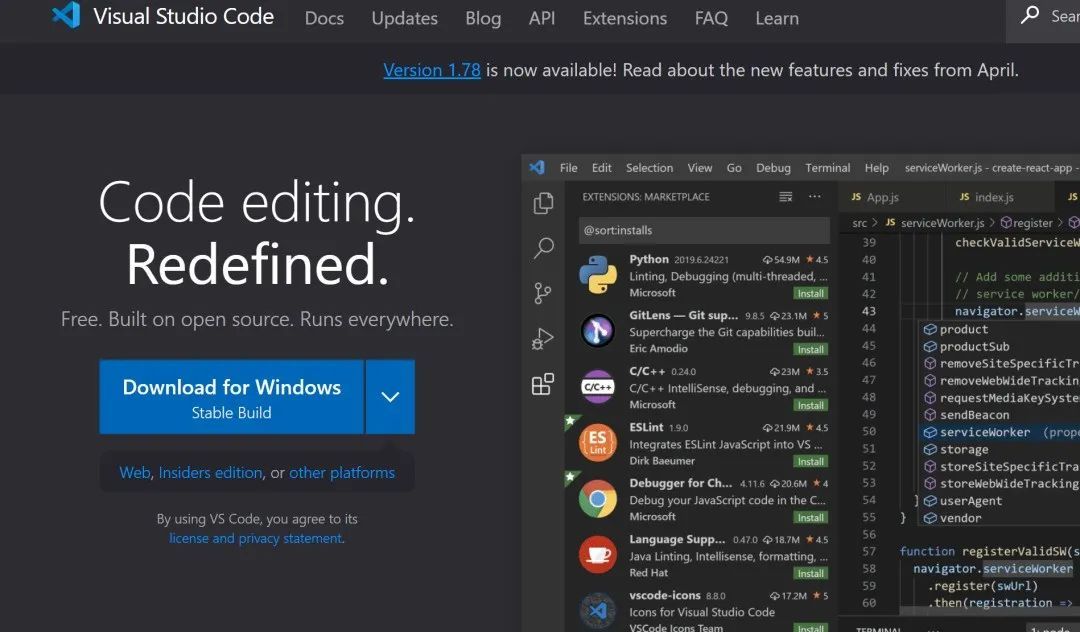Click the Python extension icon
The image size is (1080, 632).
click(x=598, y=275)
